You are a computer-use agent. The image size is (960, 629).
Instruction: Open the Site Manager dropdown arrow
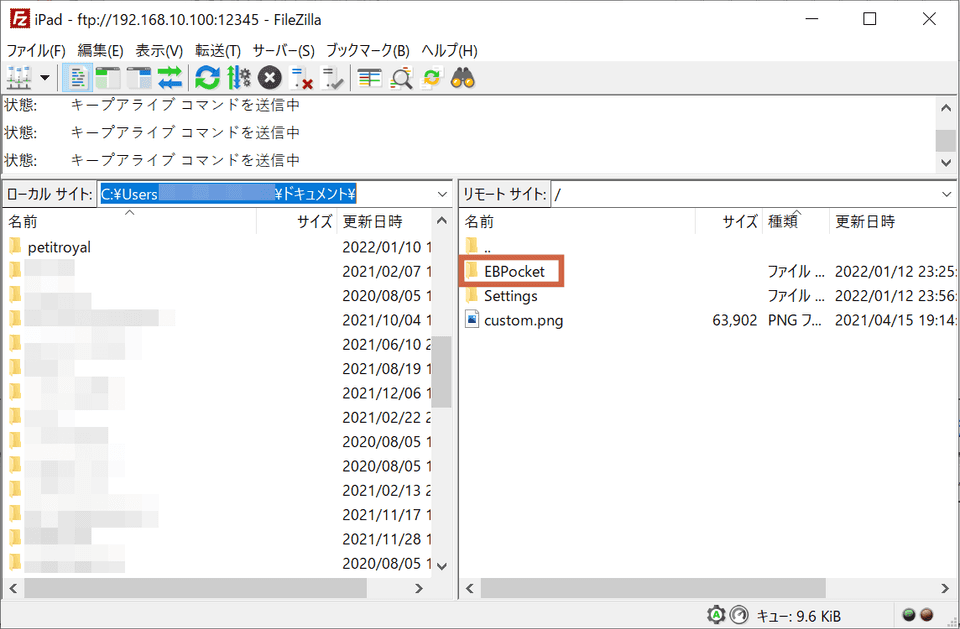tap(44, 77)
